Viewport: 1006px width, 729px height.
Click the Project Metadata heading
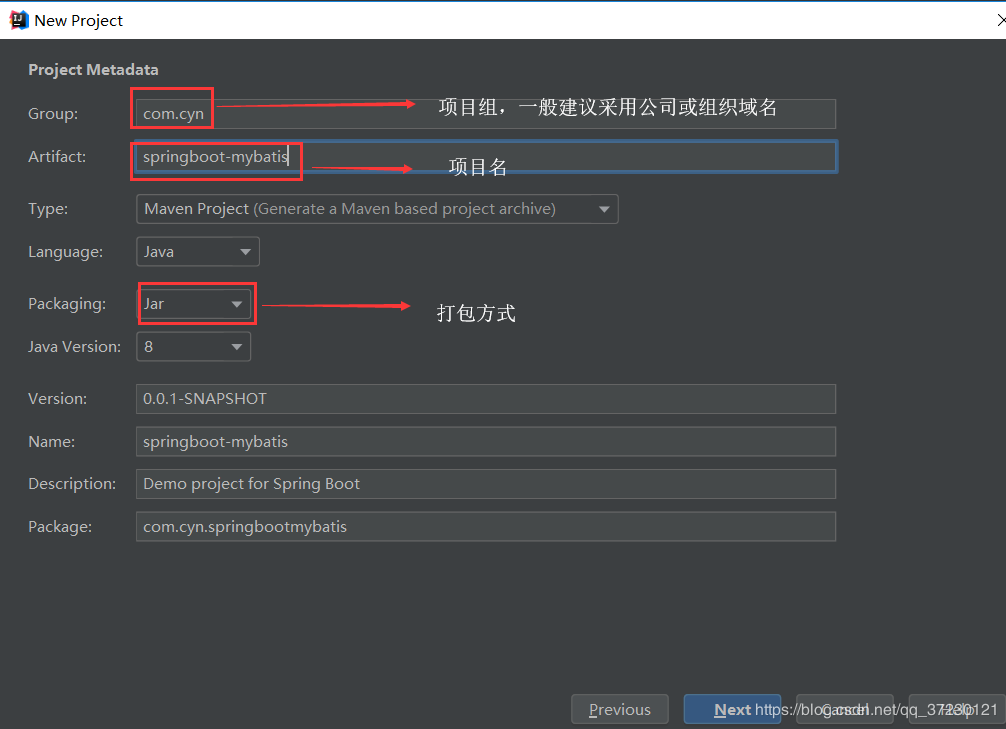(x=93, y=70)
